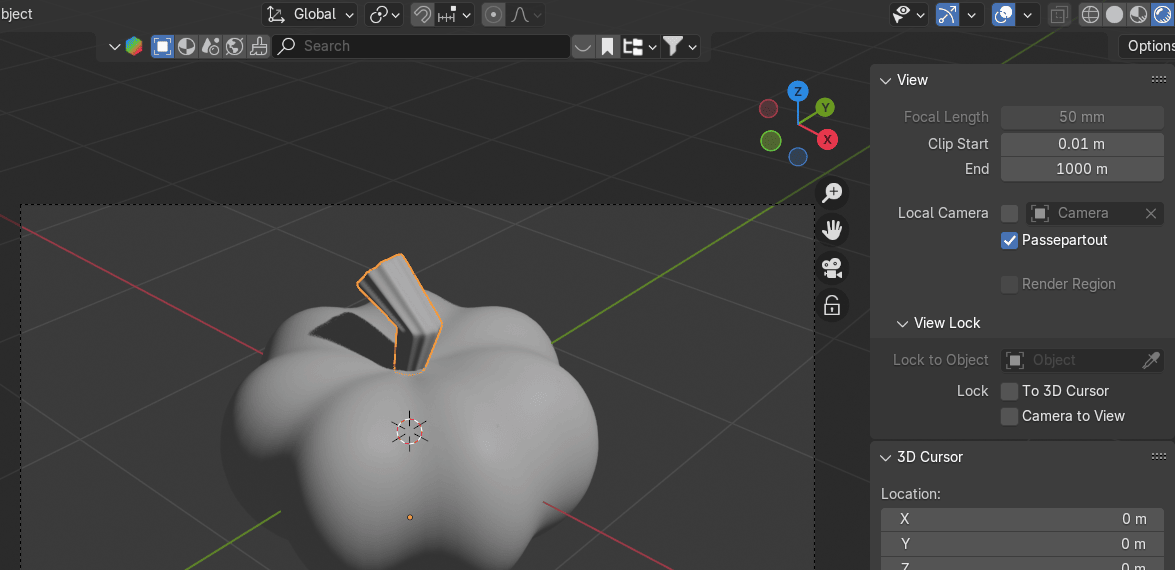Viewport: 1175px width, 570px height.
Task: Toggle the snap magnet icon
Action: [422, 15]
